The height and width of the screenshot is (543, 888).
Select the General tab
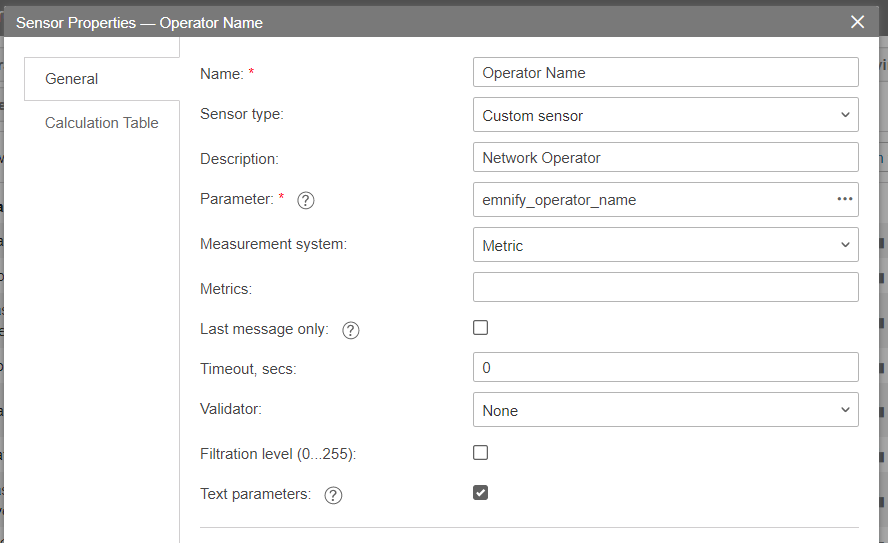pyautogui.click(x=72, y=79)
